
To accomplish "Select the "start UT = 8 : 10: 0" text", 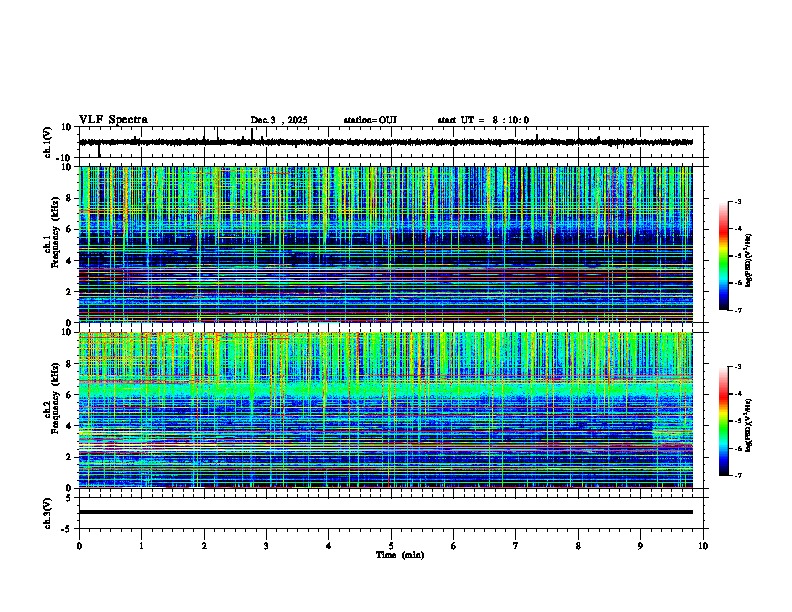I will (483, 120).
